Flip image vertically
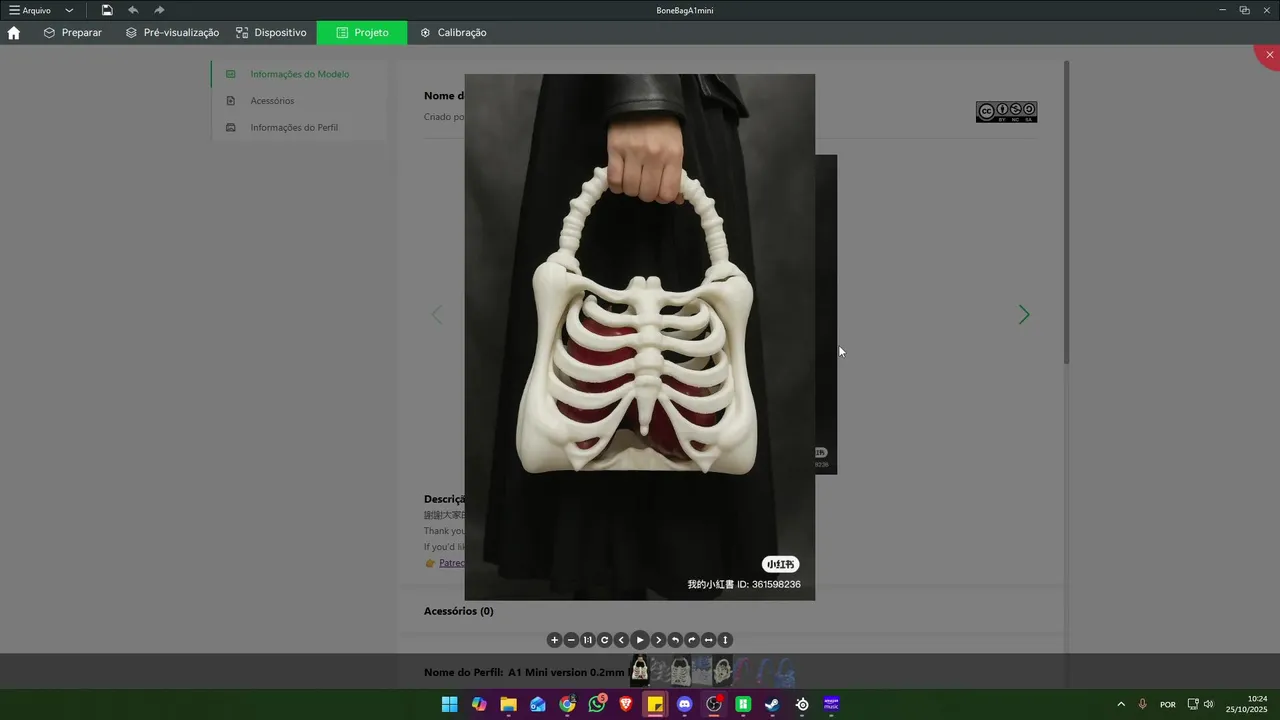 726,640
